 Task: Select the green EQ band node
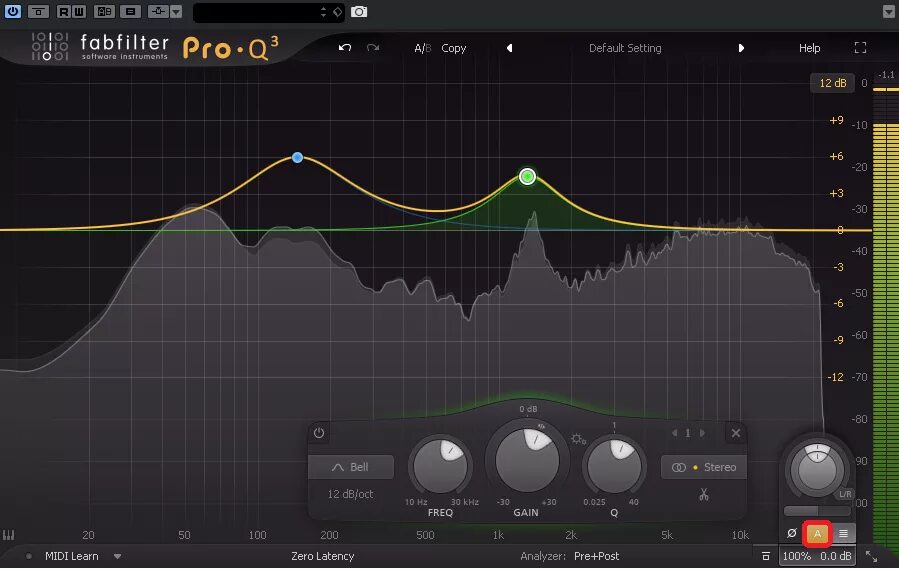point(527,176)
